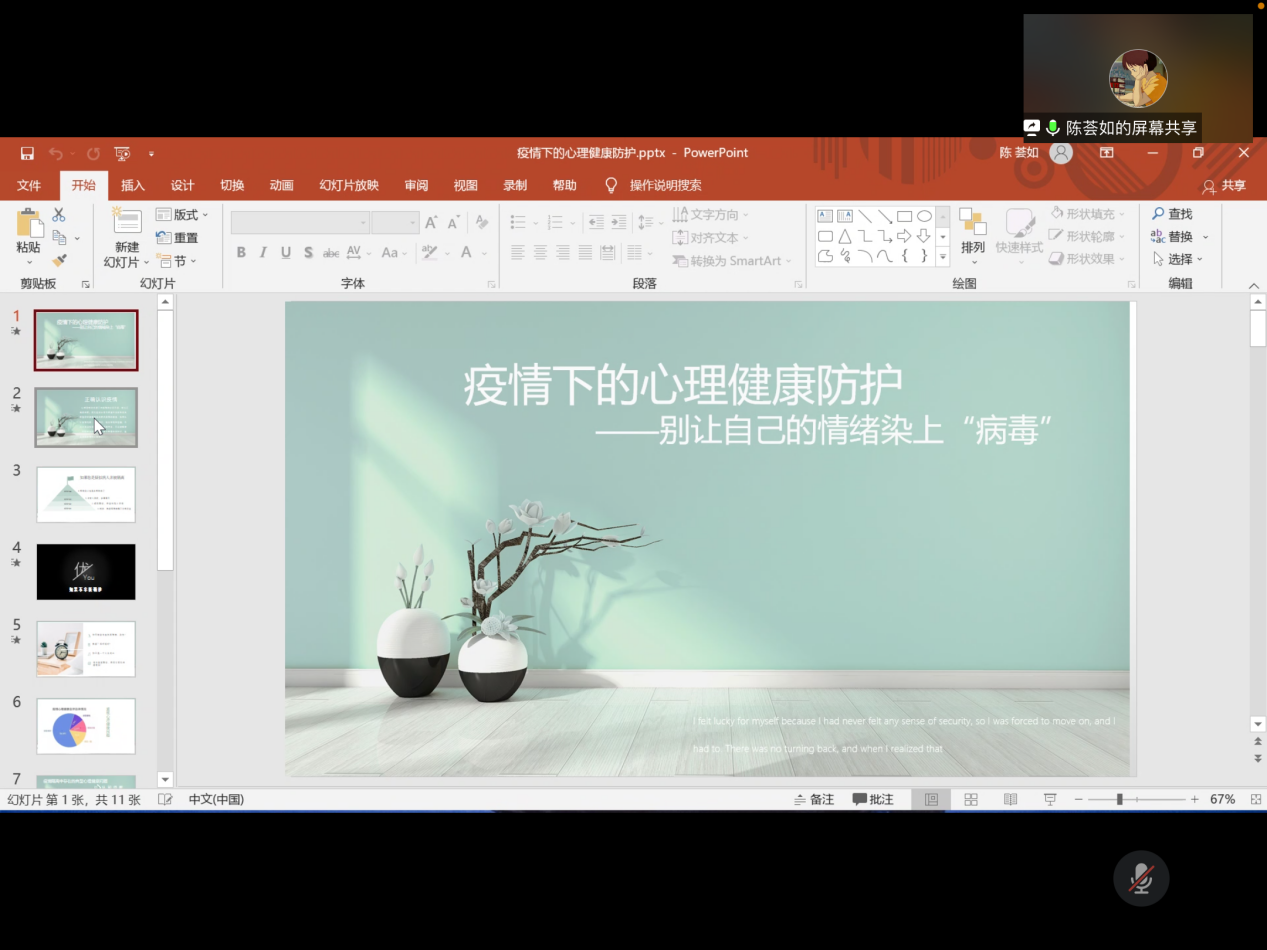
Task: Click the zoom slider in status bar
Action: coord(1120,800)
